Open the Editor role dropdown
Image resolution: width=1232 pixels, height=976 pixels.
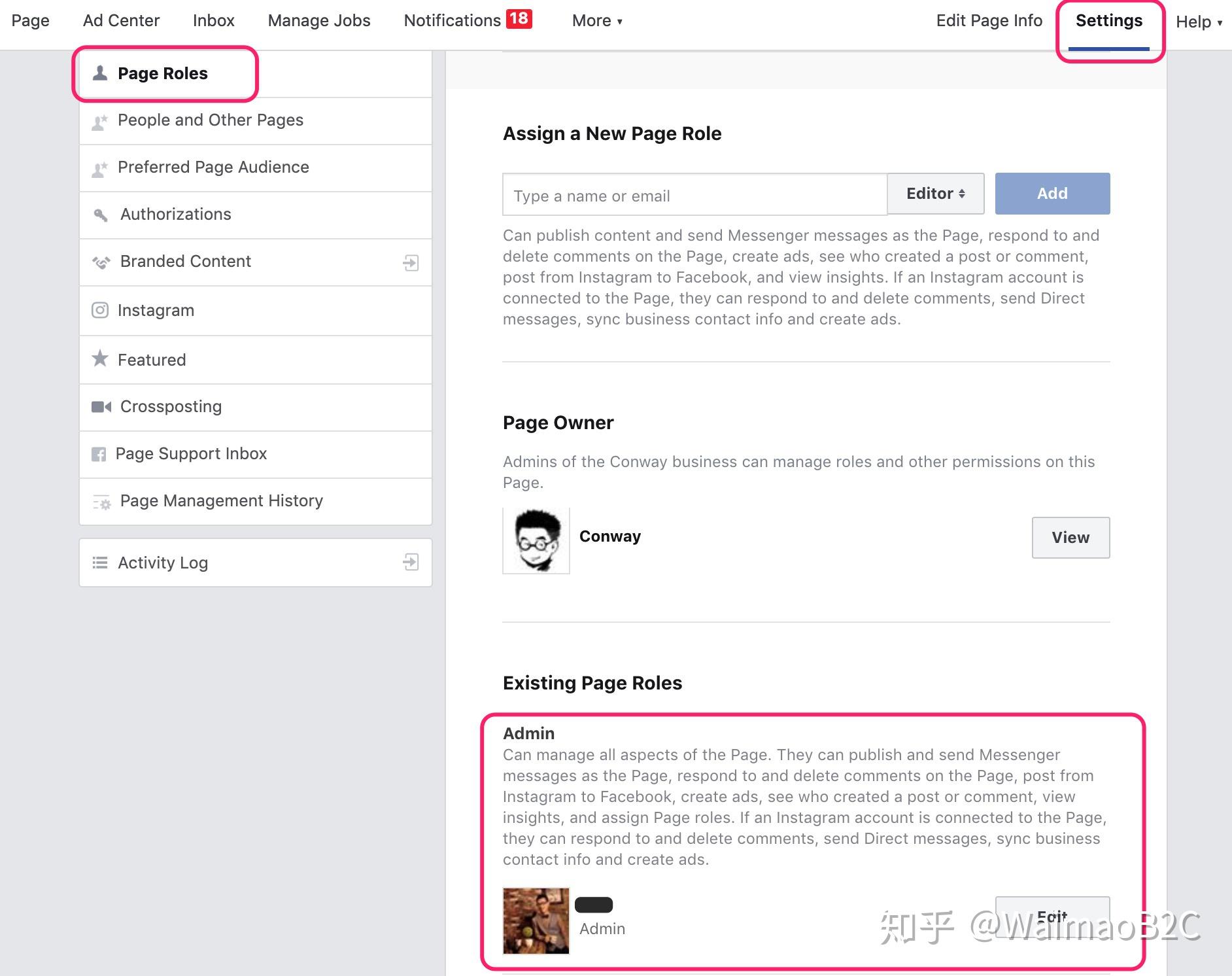tap(936, 194)
